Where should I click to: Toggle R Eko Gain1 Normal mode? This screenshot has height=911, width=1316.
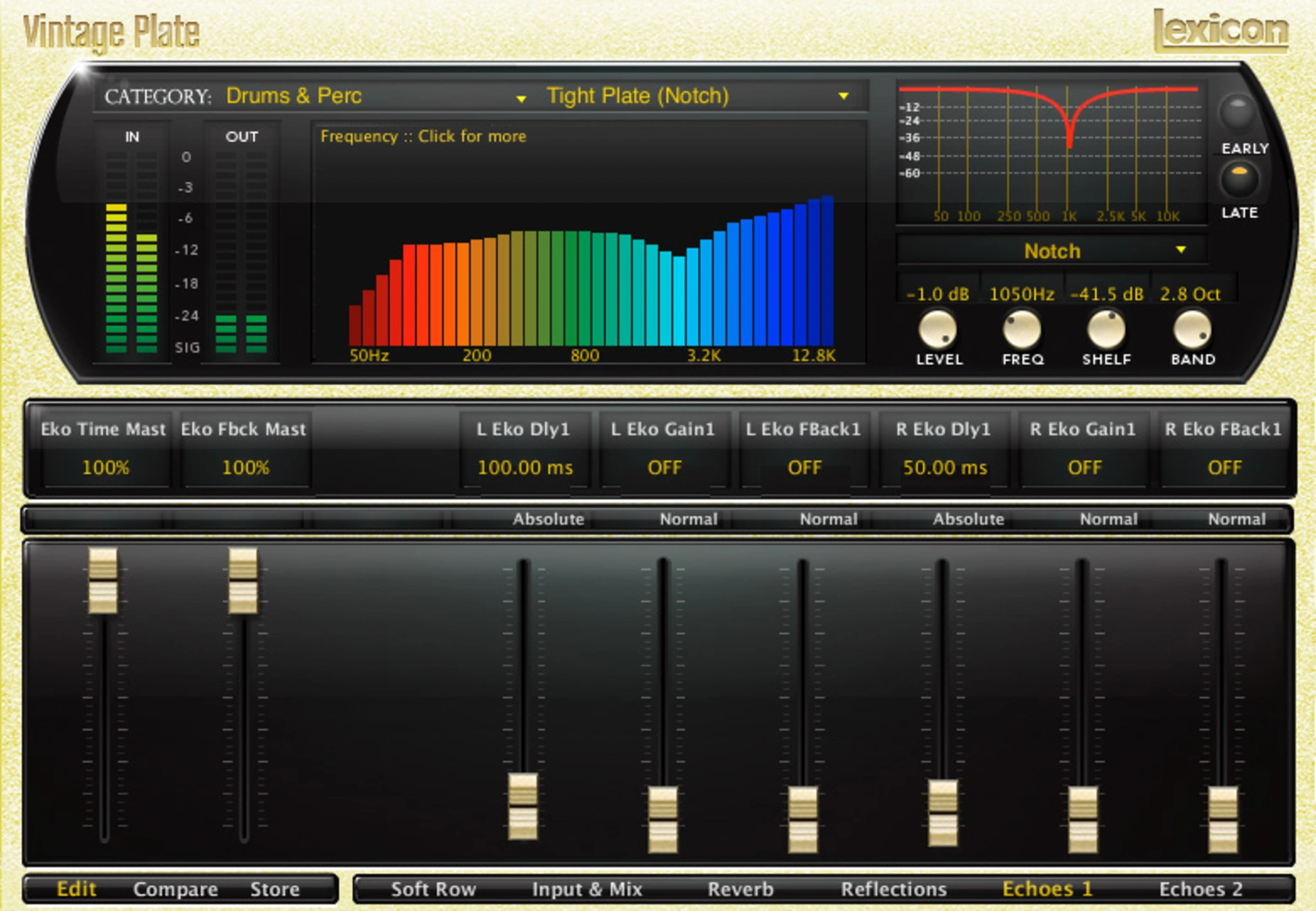pyautogui.click(x=1108, y=519)
